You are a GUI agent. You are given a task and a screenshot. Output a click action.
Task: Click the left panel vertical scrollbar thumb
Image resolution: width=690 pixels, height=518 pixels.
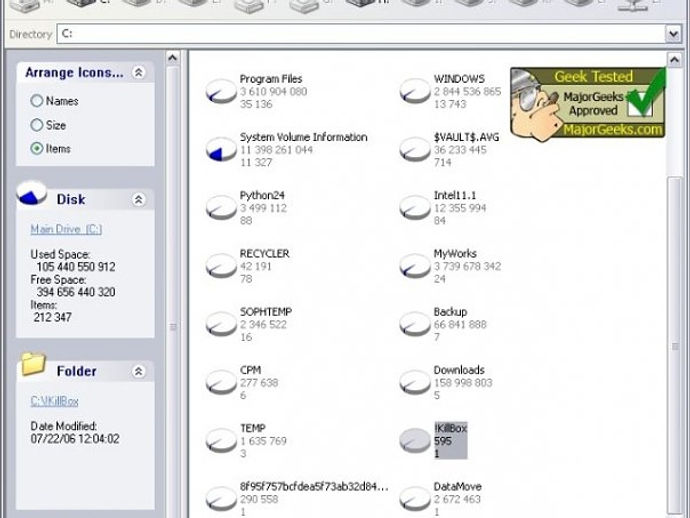pyautogui.click(x=173, y=327)
